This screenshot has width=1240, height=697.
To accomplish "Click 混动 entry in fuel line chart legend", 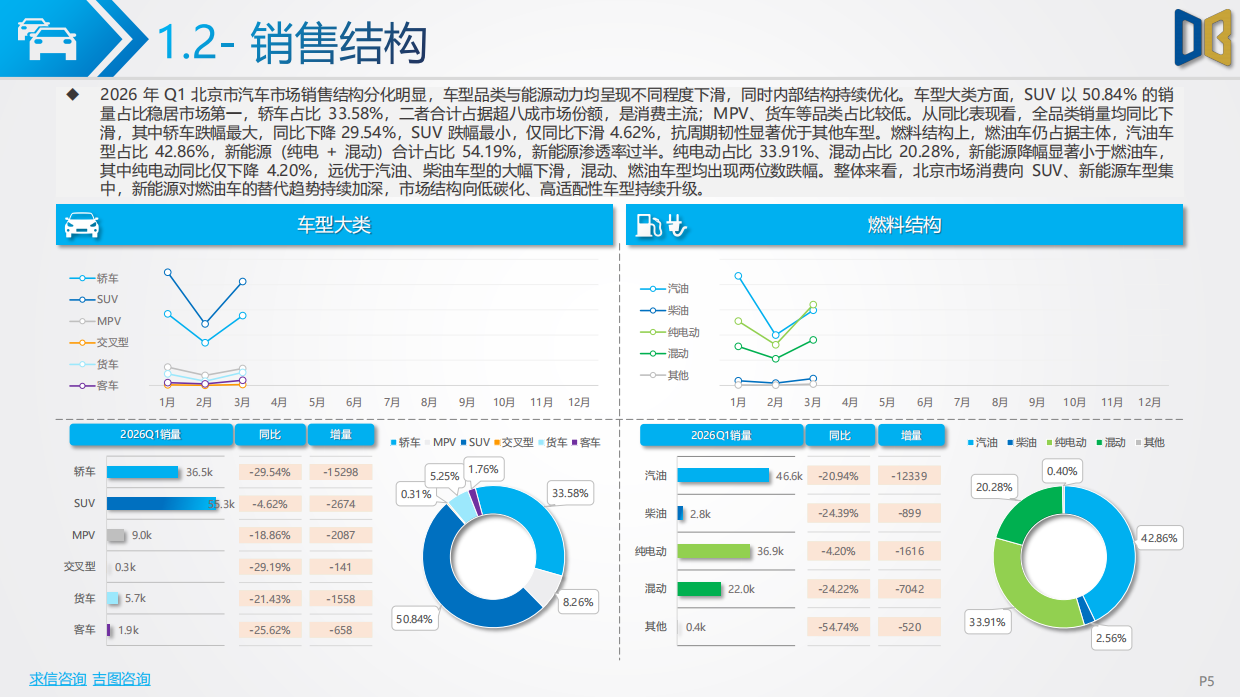I will (x=665, y=353).
